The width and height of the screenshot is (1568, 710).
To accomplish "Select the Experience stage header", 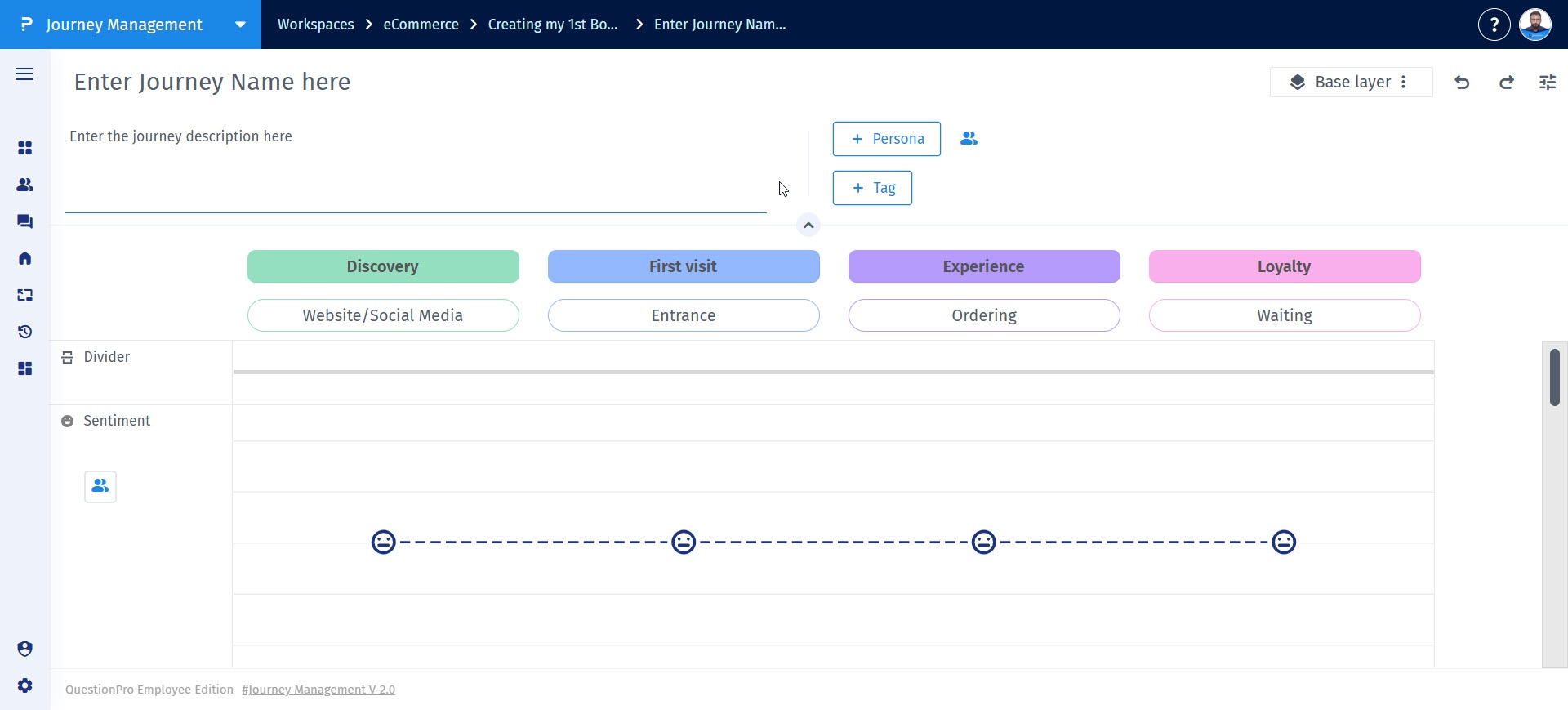I will click(984, 266).
